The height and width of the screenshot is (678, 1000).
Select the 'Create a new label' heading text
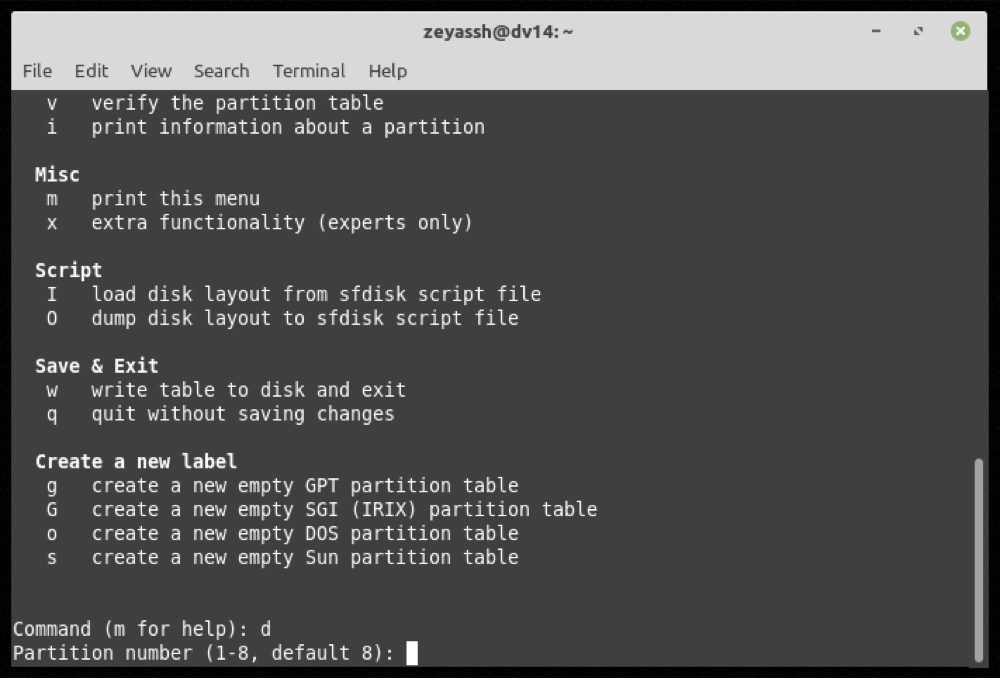[x=135, y=461]
